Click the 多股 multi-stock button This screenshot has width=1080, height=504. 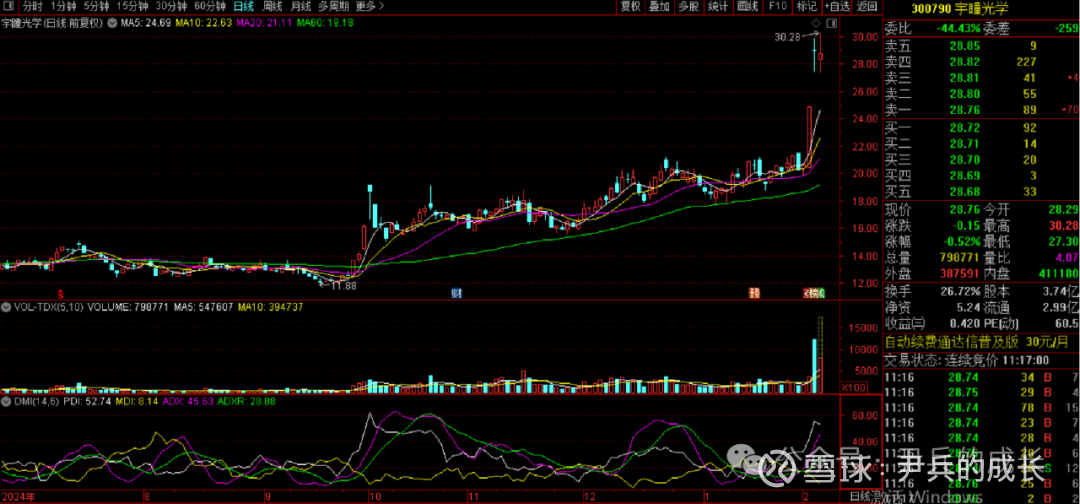(688, 7)
